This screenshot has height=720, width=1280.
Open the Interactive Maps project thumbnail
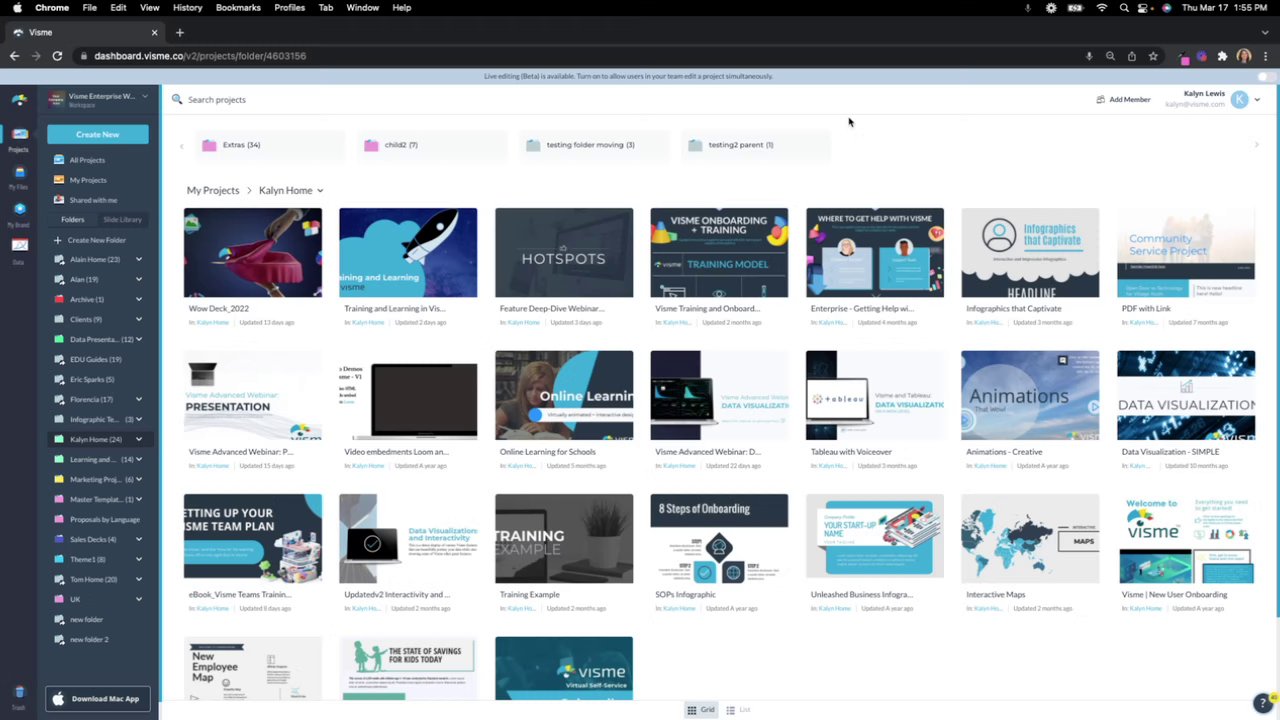pos(1030,539)
